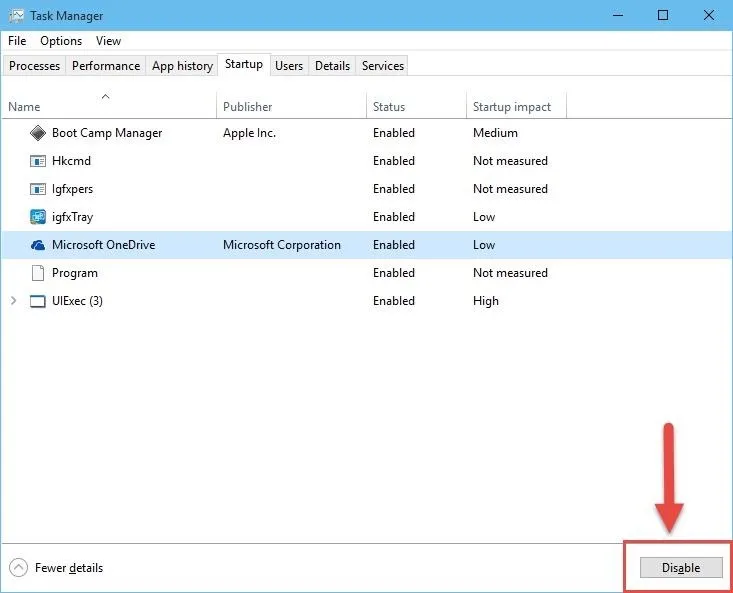Click the Microsoft Corporation publisher cell

(x=282, y=245)
